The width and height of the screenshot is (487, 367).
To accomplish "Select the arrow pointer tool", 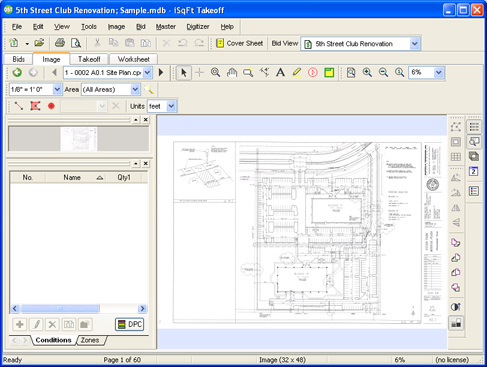I will (x=183, y=72).
